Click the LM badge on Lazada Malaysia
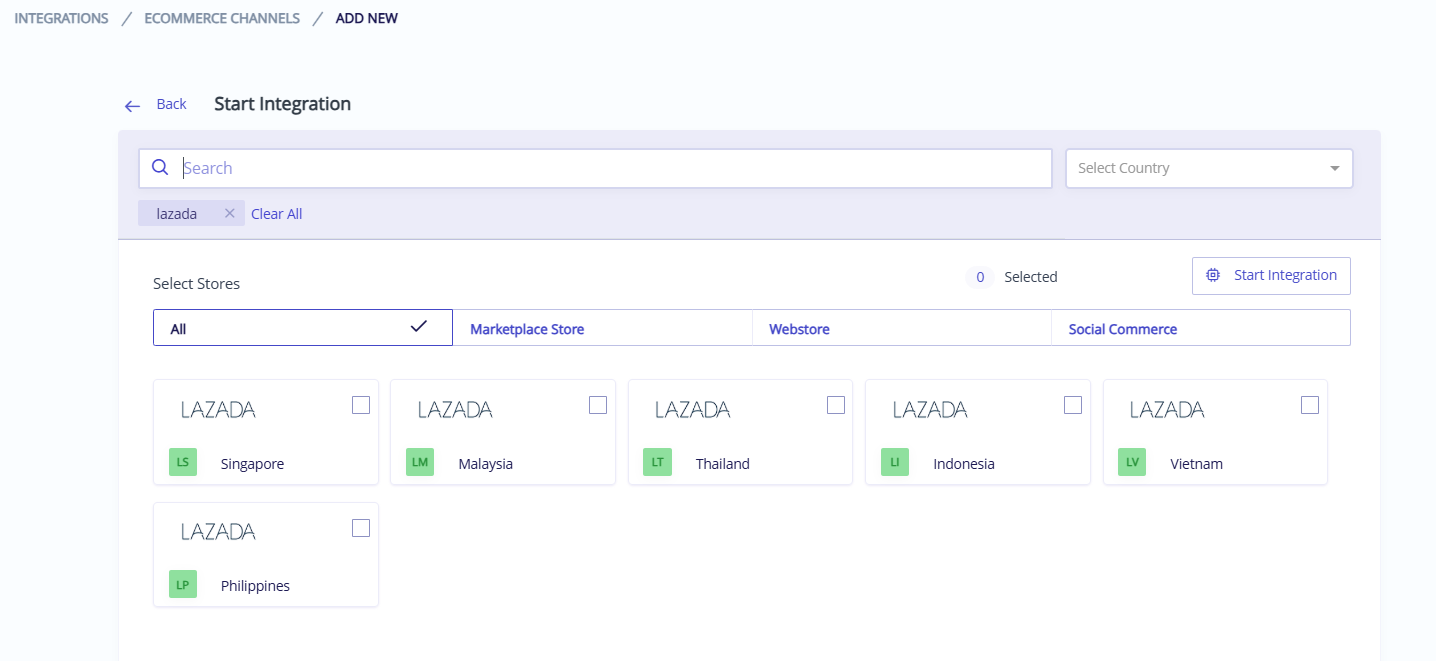 point(419,462)
